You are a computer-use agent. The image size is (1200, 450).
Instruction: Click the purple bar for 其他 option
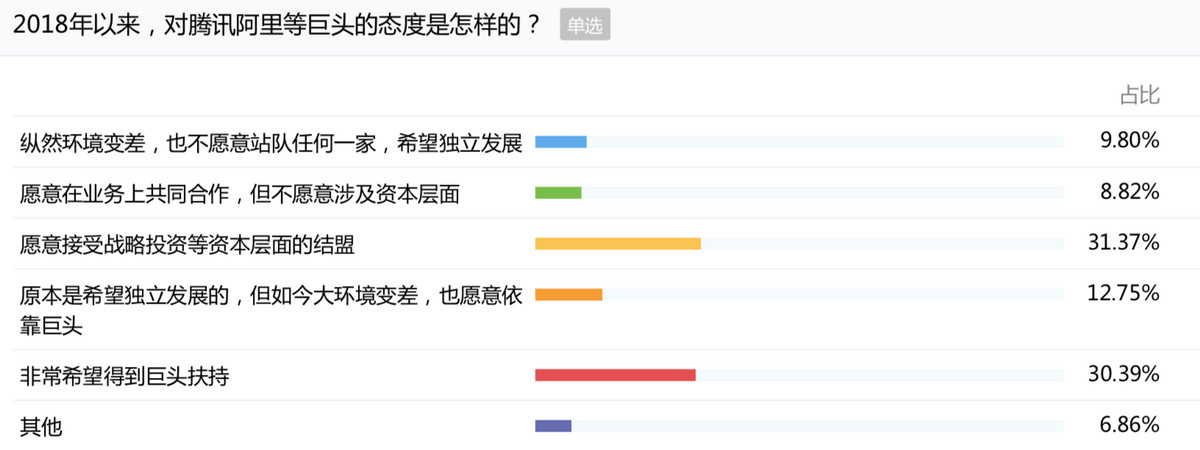(553, 426)
